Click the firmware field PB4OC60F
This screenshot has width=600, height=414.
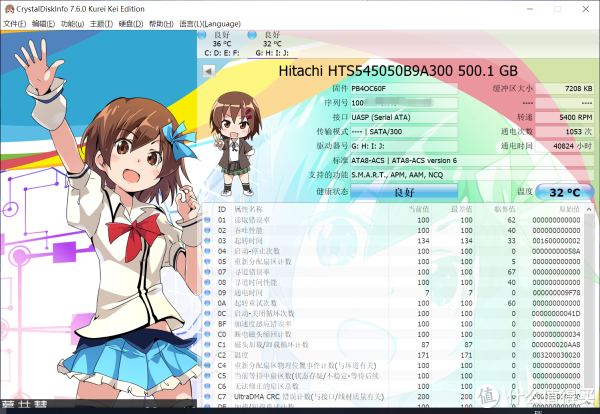point(404,88)
